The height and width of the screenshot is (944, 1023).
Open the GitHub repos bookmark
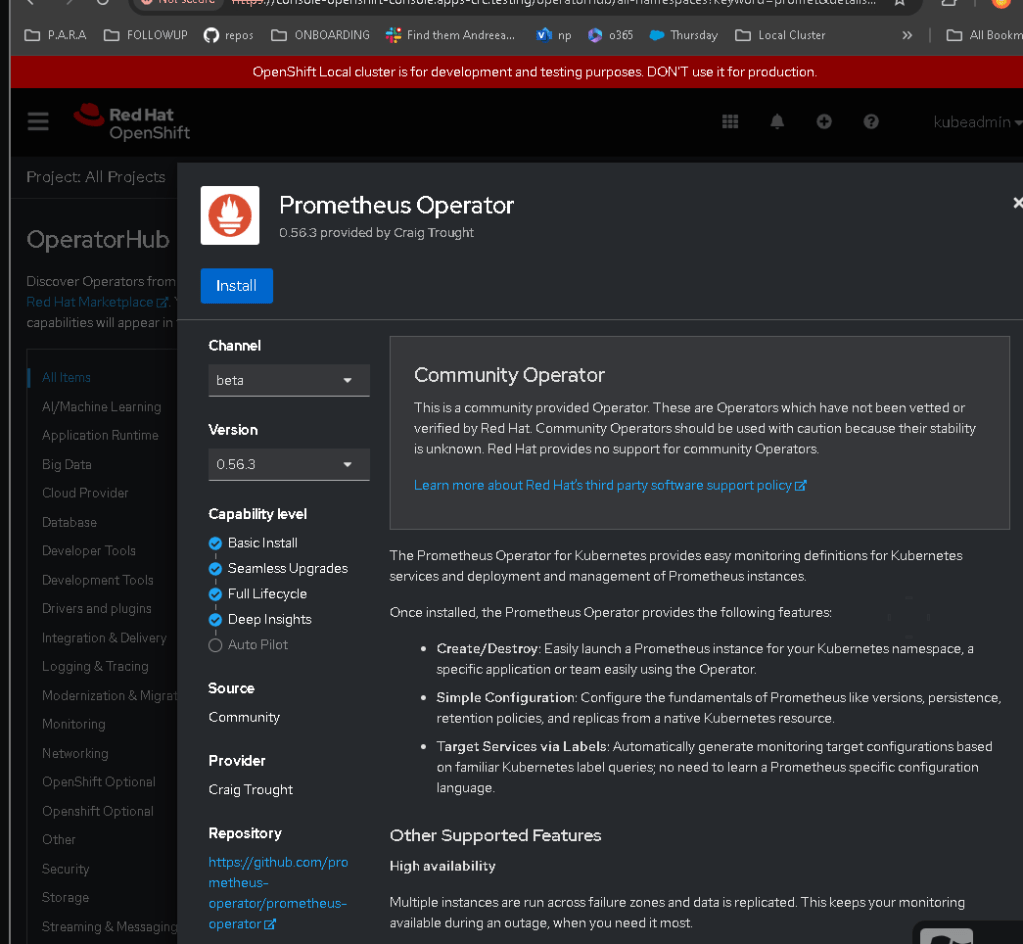(228, 35)
